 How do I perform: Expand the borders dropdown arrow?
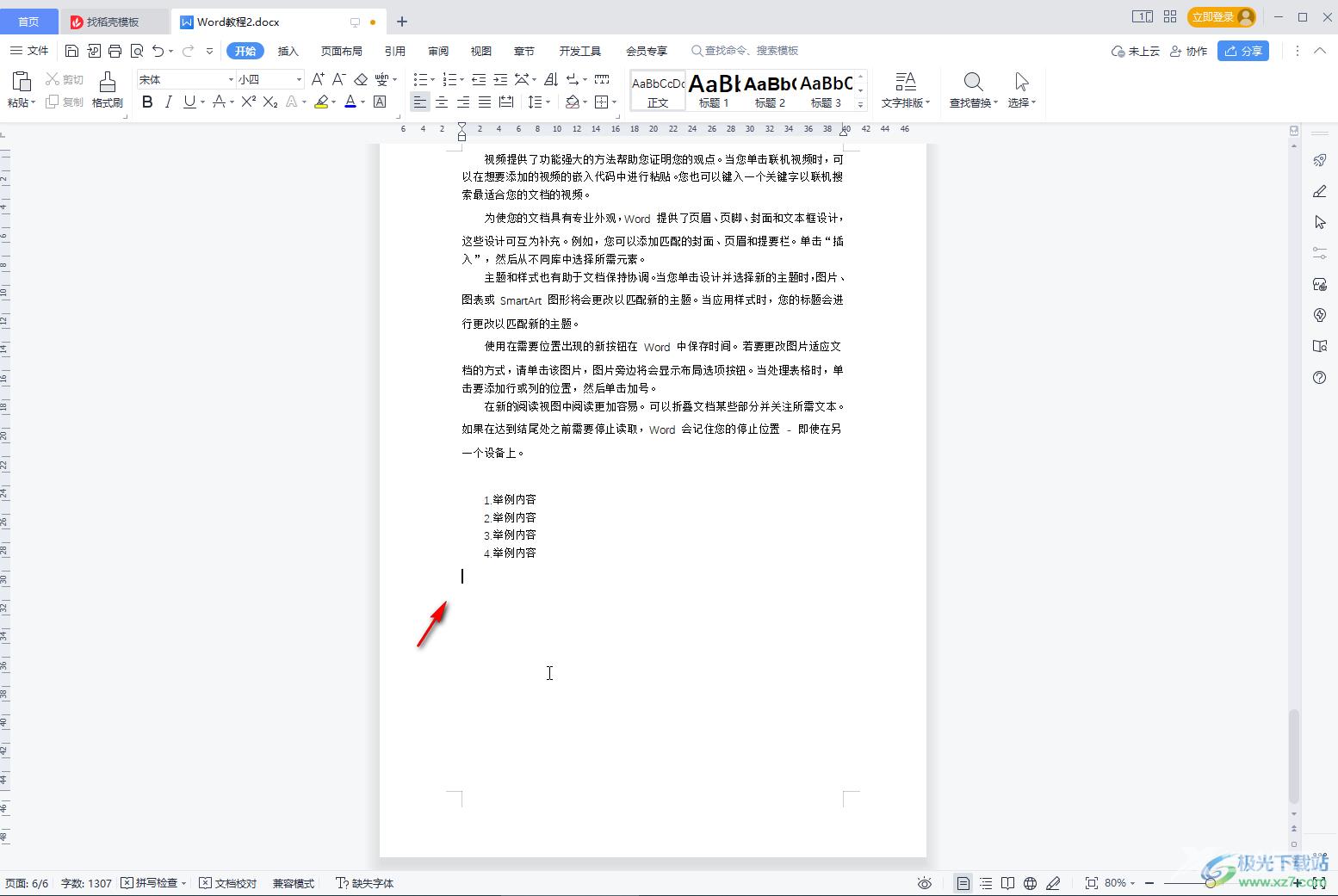pyautogui.click(x=614, y=102)
